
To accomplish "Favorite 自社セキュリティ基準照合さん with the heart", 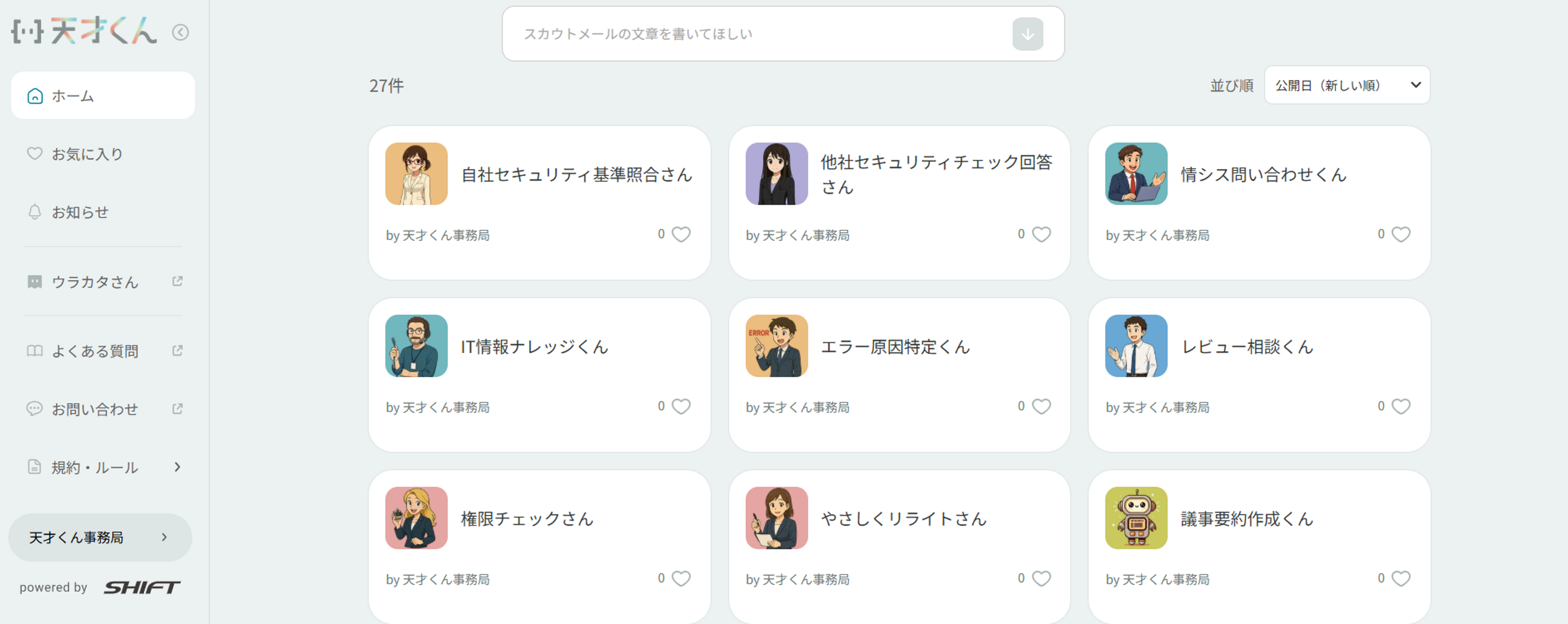I will [681, 234].
